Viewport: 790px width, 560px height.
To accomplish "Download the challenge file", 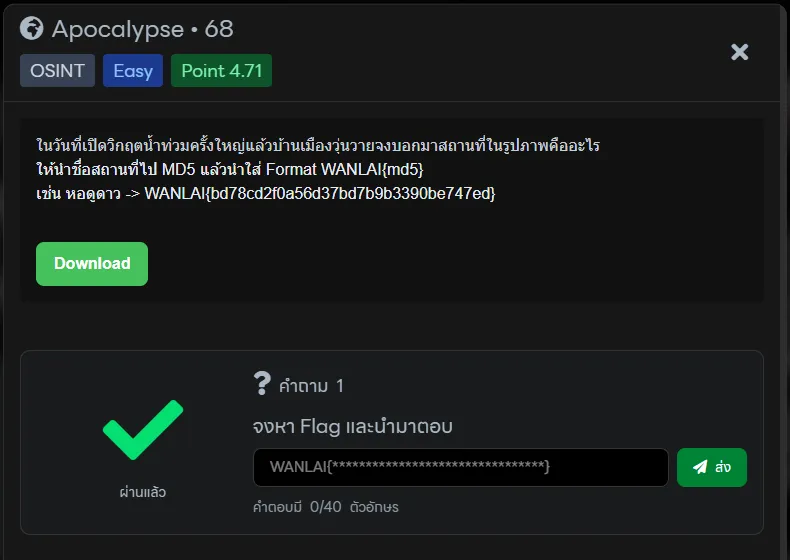I will 92,264.
